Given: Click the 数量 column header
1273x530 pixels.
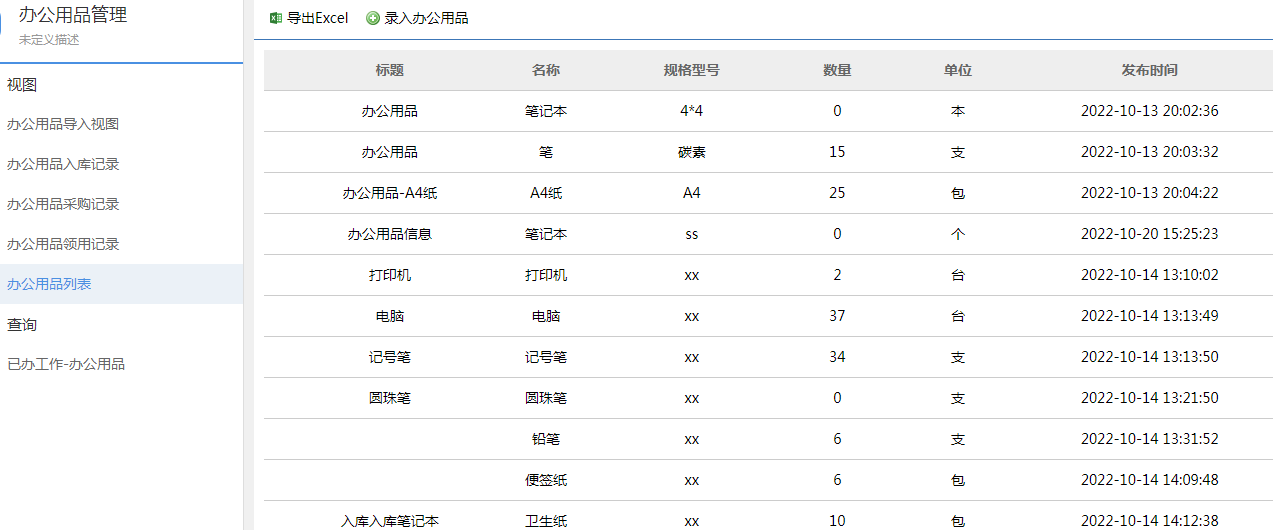Looking at the screenshot, I should (837, 70).
